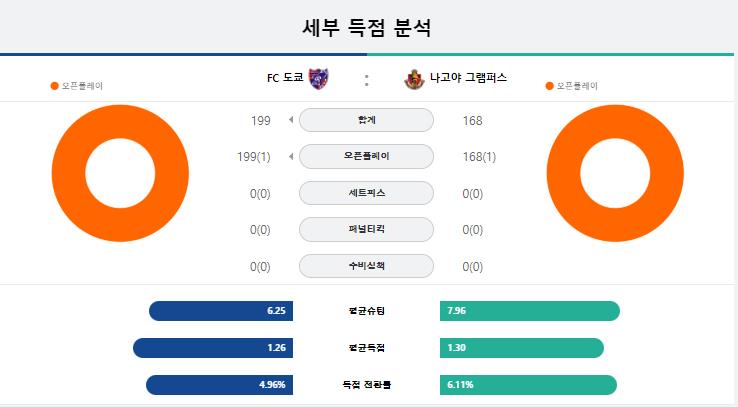This screenshot has width=738, height=407.
Task: Select the 페널티킥 category button
Action: click(x=366, y=229)
